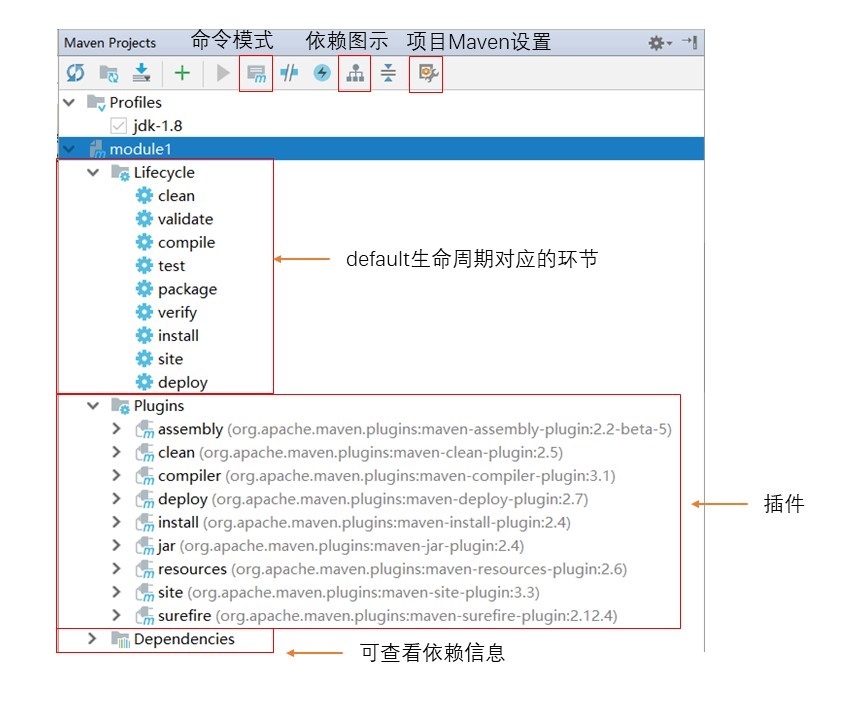Collapse the Plugins folder
The image size is (860, 720).
point(93,406)
